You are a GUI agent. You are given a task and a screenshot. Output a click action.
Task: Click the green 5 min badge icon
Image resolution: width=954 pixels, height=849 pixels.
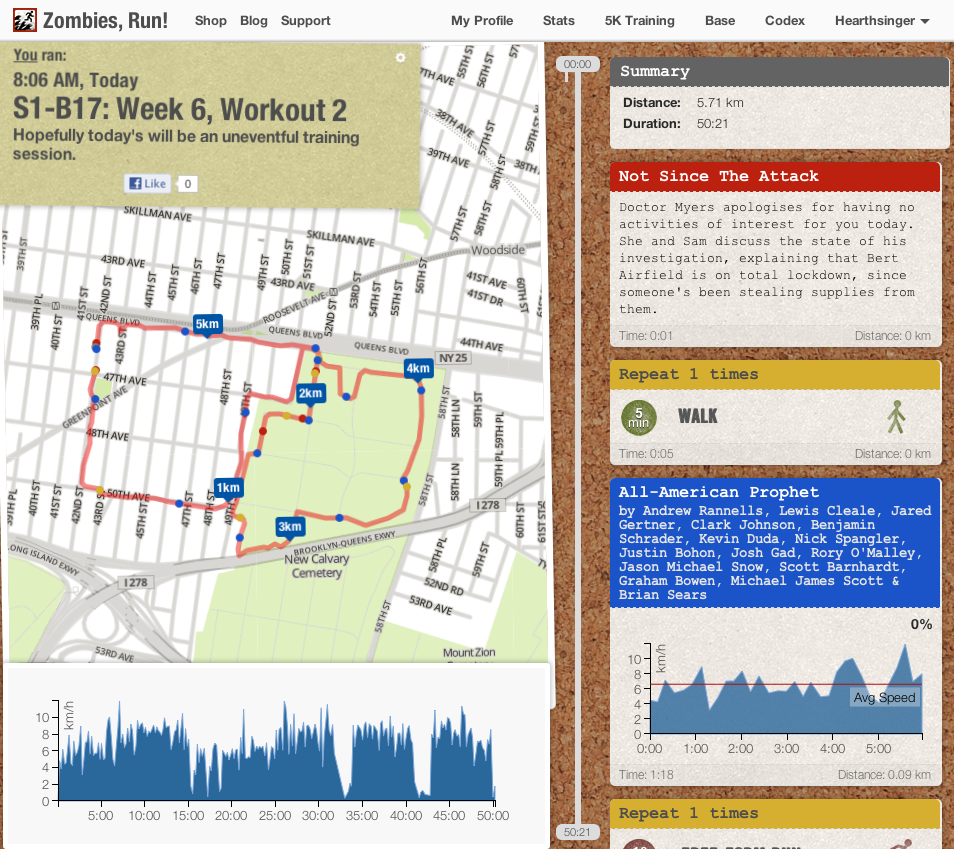(639, 417)
